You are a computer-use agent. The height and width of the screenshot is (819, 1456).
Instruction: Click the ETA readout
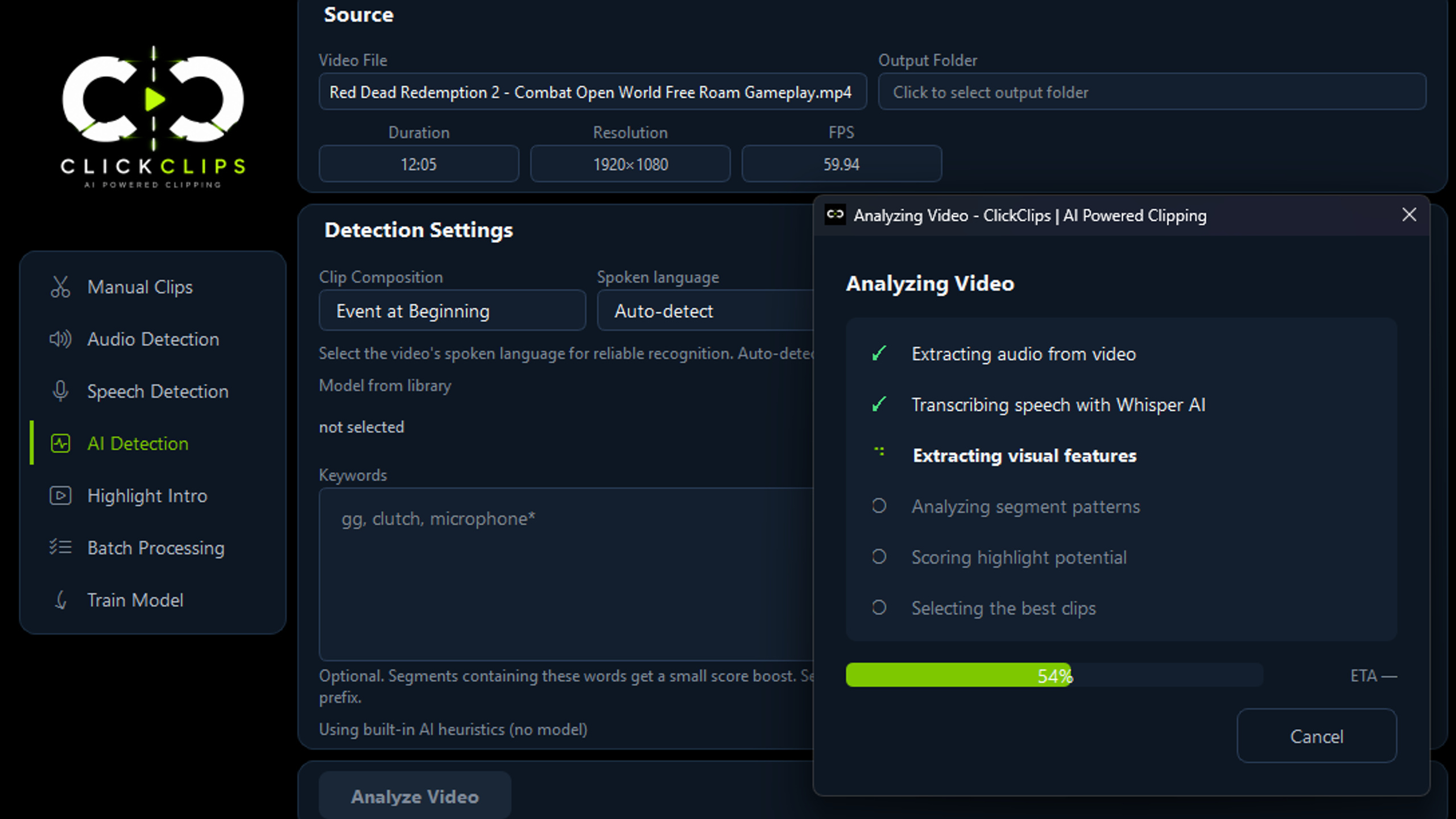pos(1374,676)
